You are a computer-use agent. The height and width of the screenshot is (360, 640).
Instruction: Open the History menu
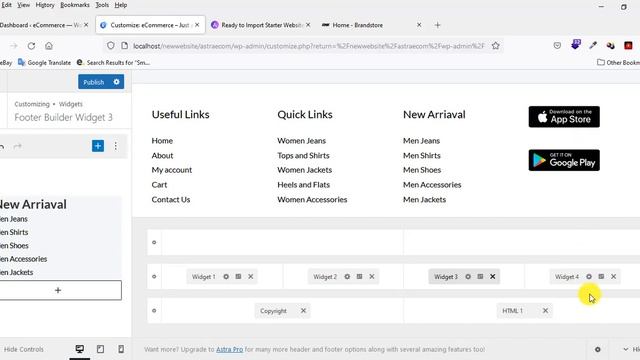pyautogui.click(x=45, y=5)
